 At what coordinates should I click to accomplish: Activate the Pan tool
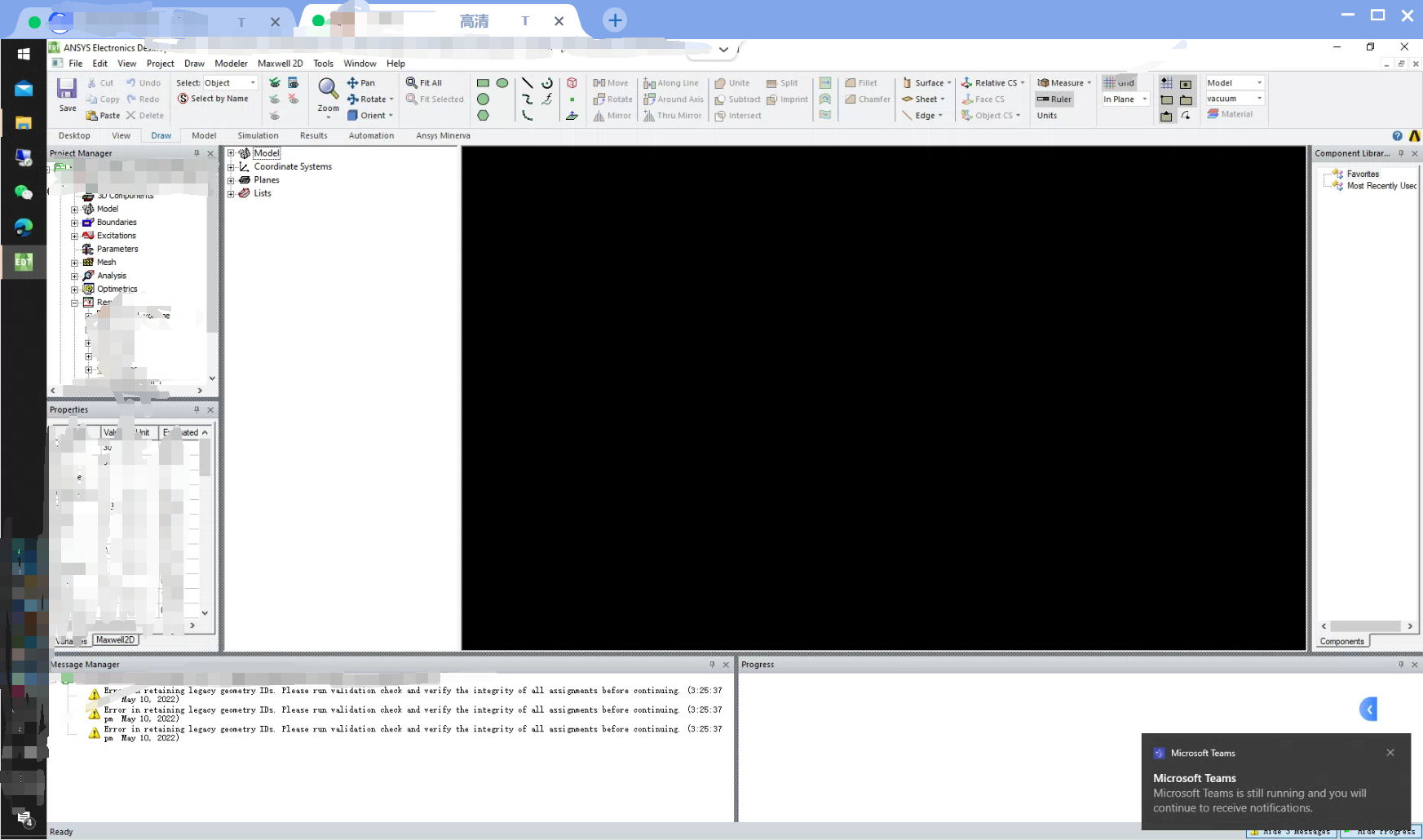(361, 82)
